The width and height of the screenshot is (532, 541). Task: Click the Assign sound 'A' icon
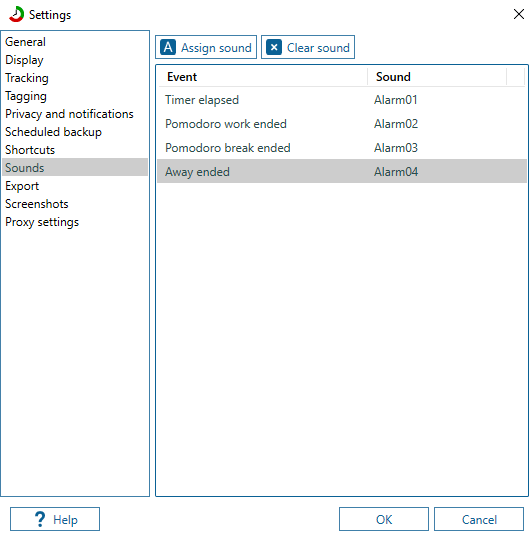coord(168,47)
